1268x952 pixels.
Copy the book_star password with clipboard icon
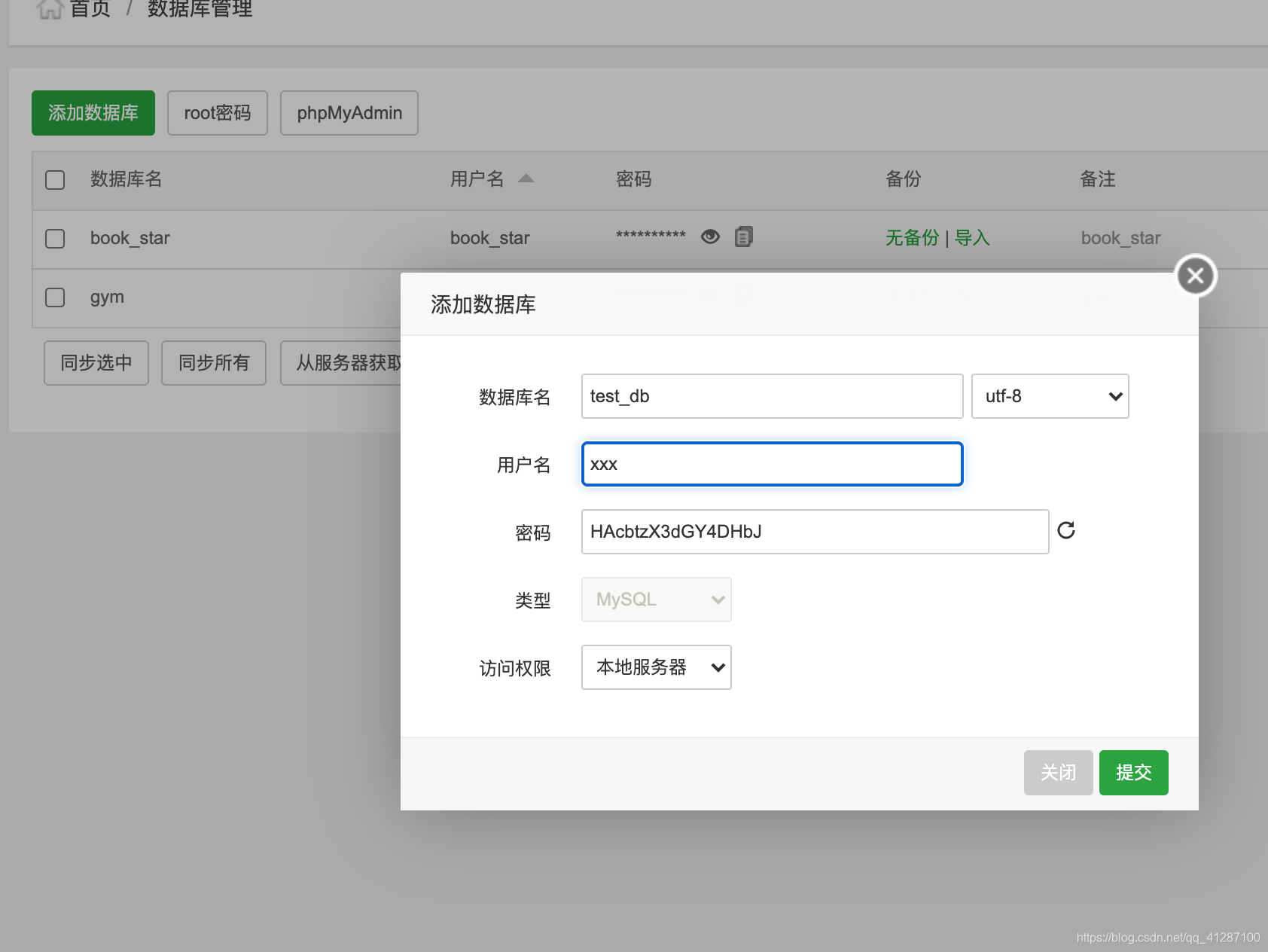point(744,236)
